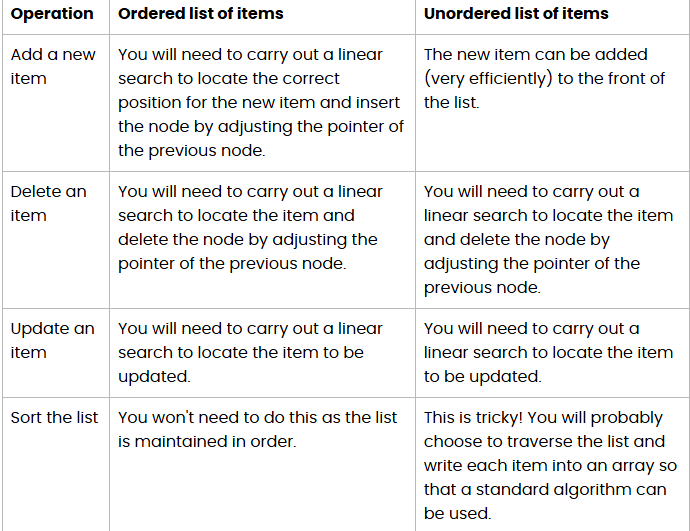The height and width of the screenshot is (531, 690).
Task: Select the 'Update an item' row label
Action: pyautogui.click(x=52, y=340)
